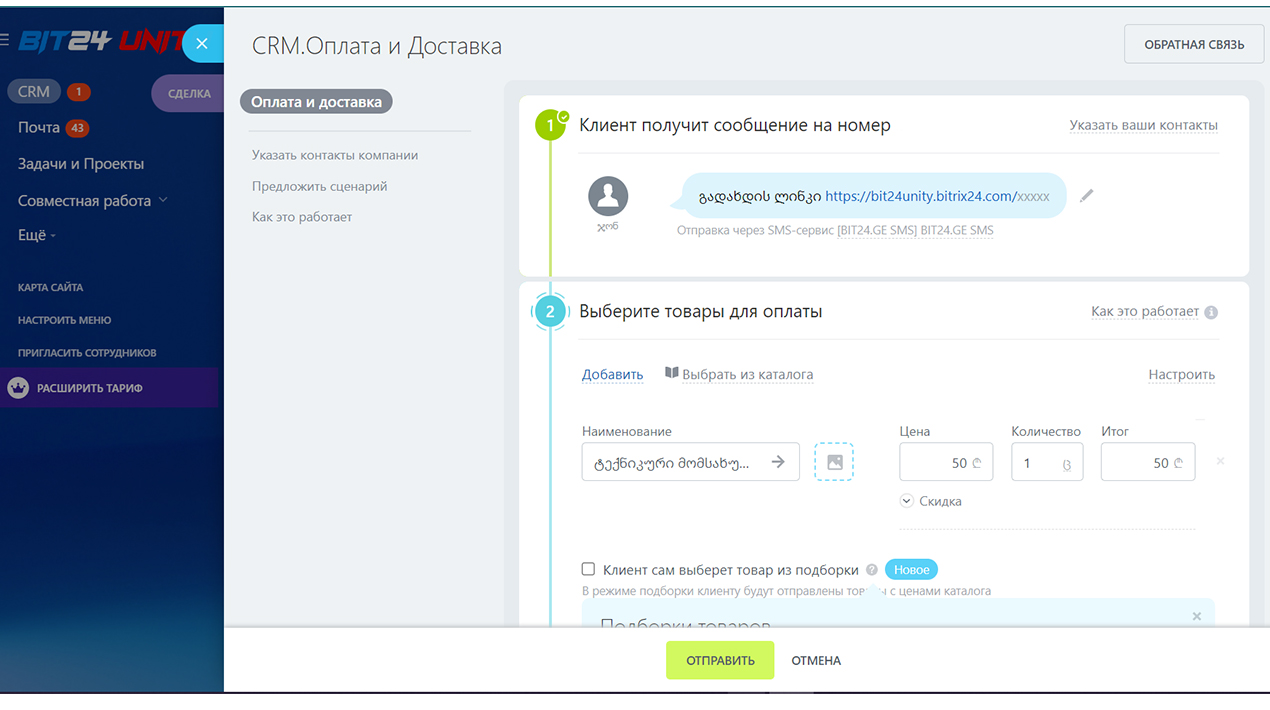
Task: Click the Цена price input field
Action: (946, 462)
